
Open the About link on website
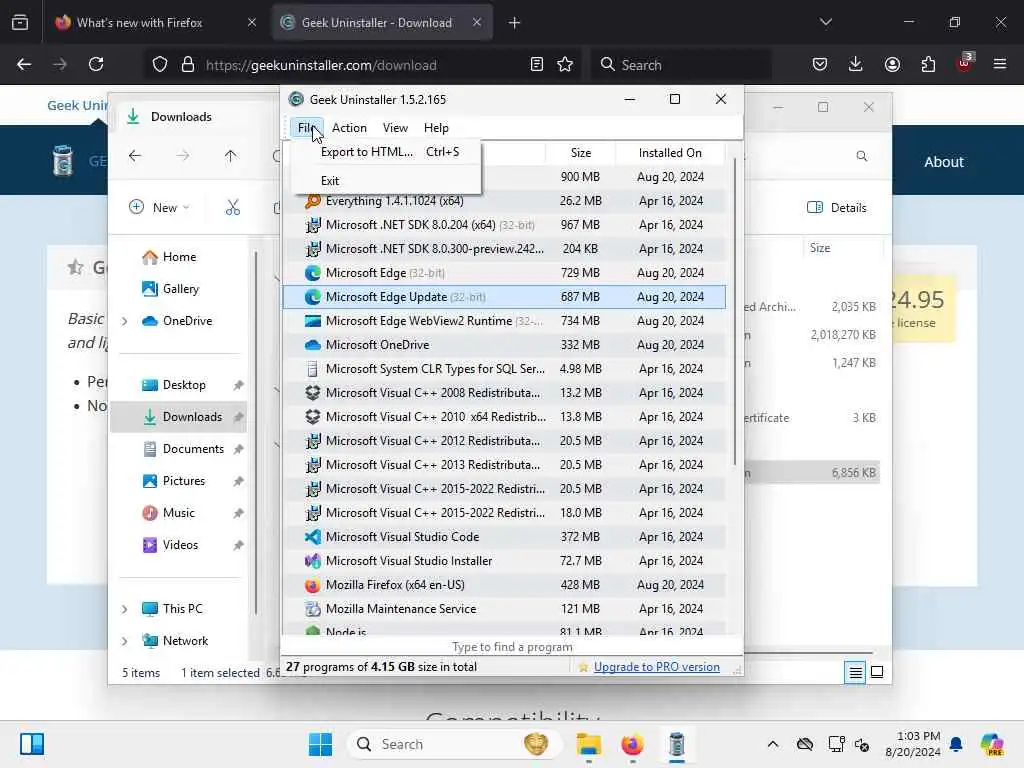click(943, 162)
